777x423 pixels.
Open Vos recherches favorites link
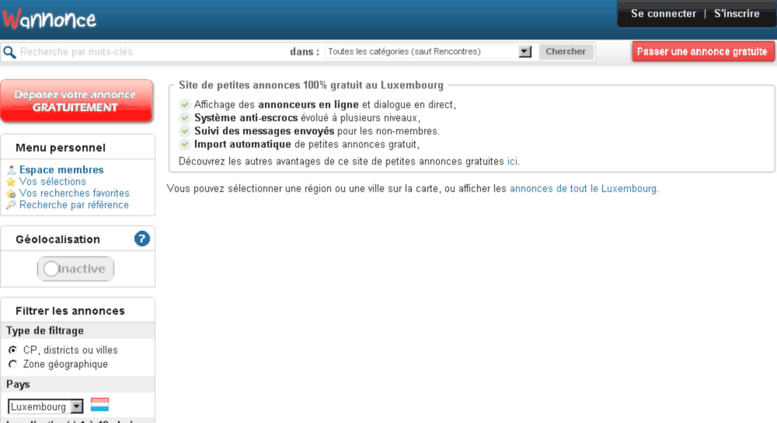click(74, 193)
